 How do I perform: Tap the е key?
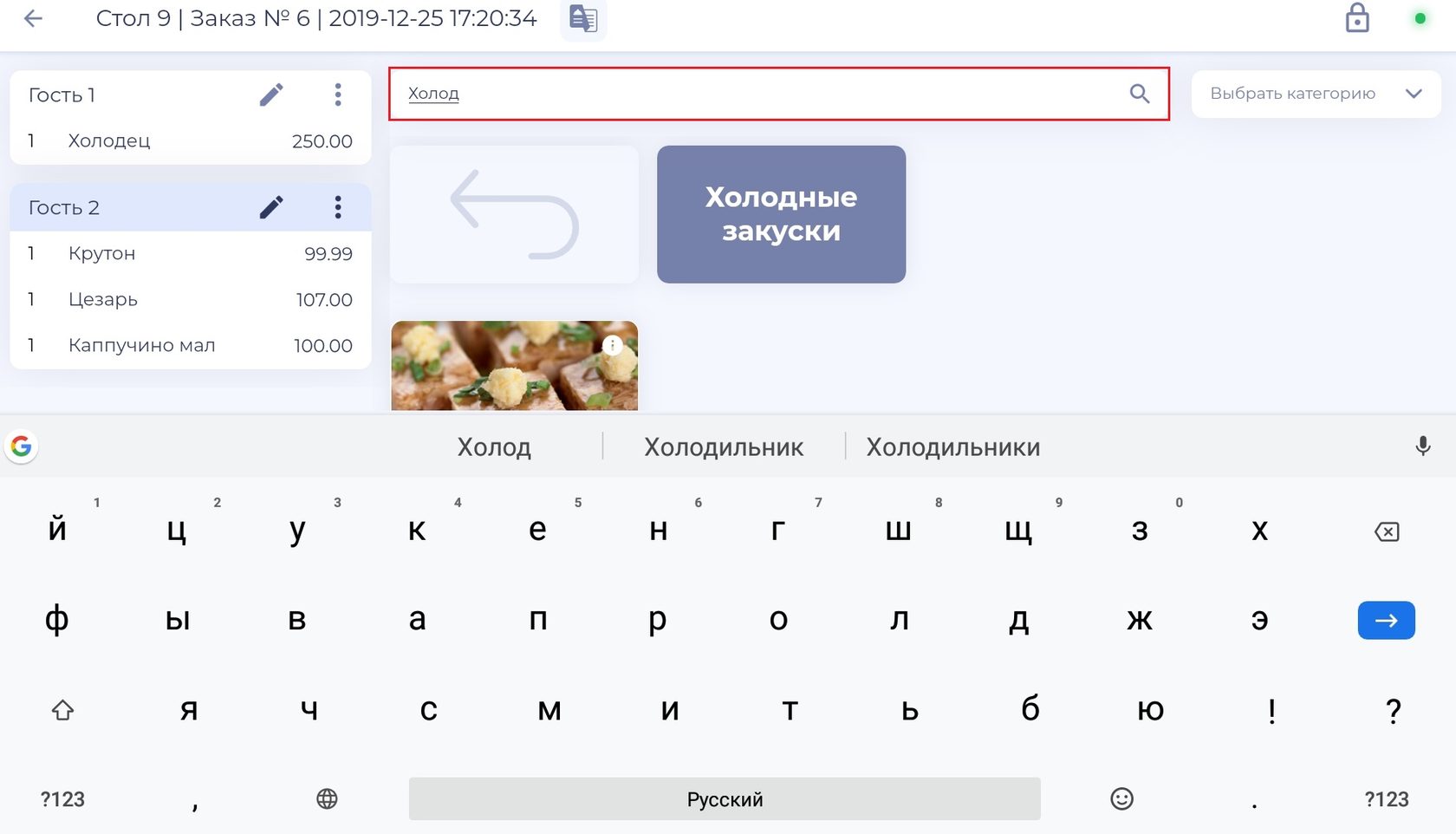[x=537, y=529]
